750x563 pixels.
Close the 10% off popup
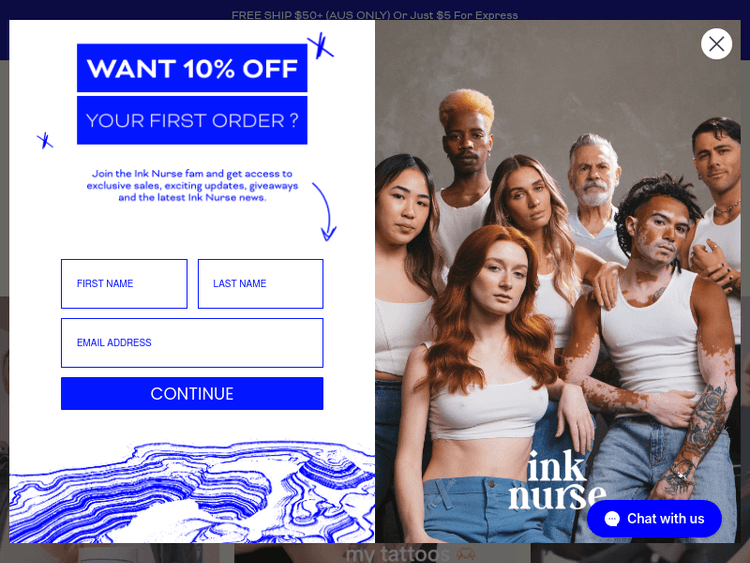coord(716,44)
